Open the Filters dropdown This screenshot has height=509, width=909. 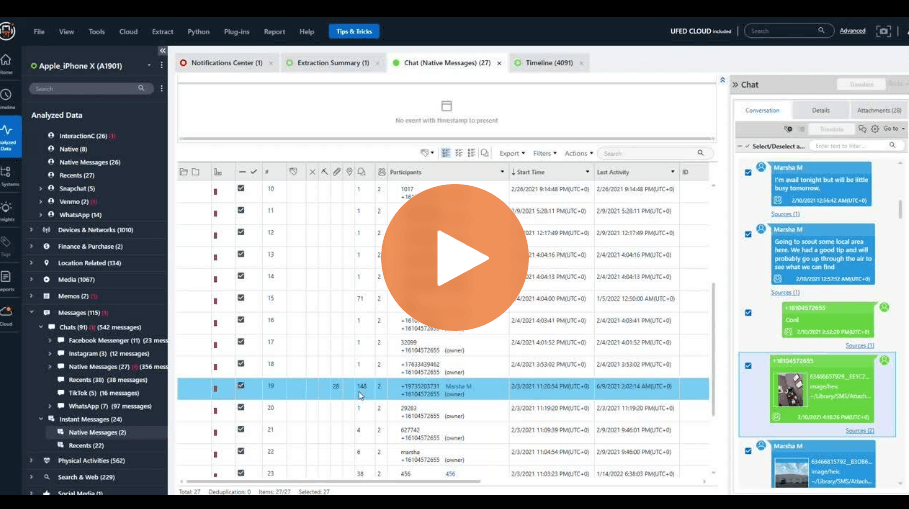544,154
